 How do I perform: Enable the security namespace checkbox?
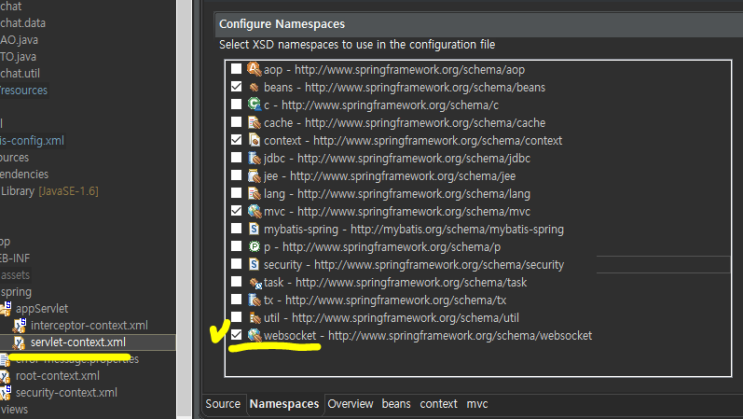[236, 264]
